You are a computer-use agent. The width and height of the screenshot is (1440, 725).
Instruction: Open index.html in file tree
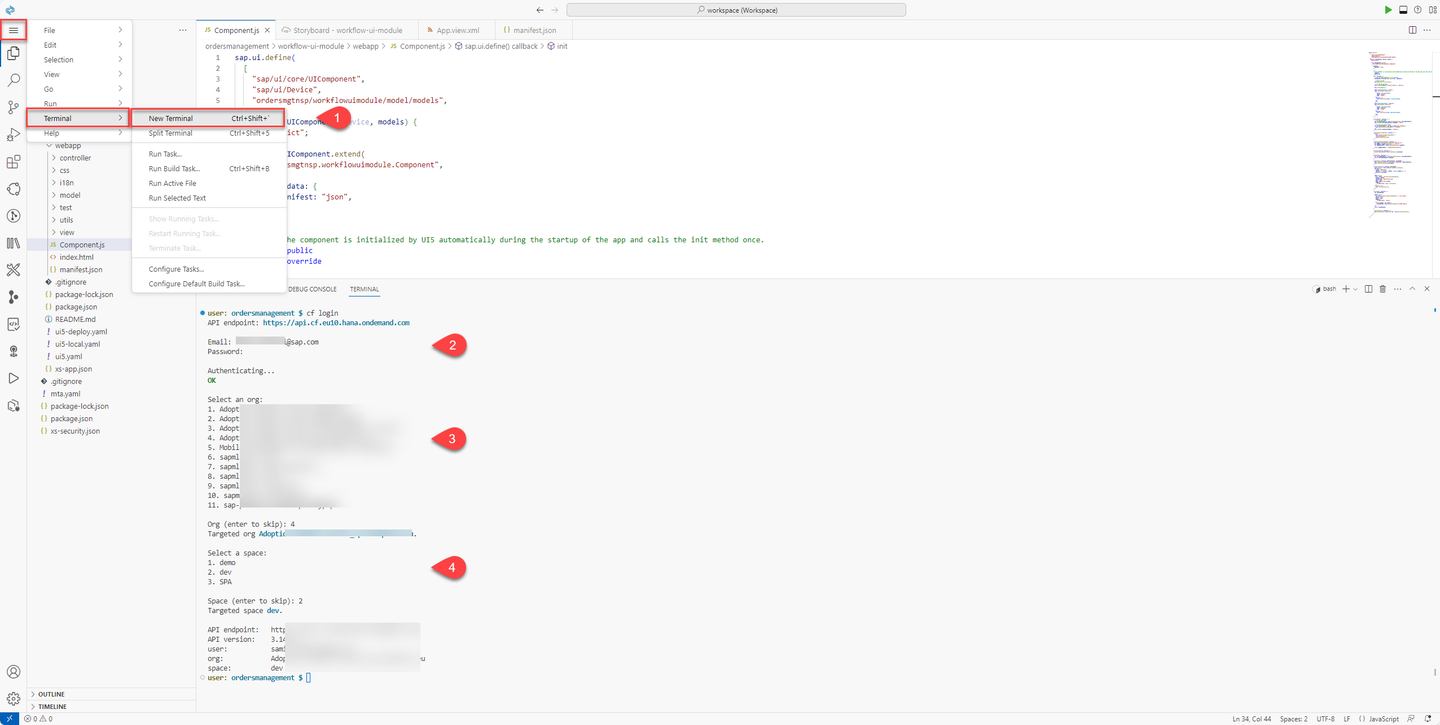pyautogui.click(x=77, y=257)
